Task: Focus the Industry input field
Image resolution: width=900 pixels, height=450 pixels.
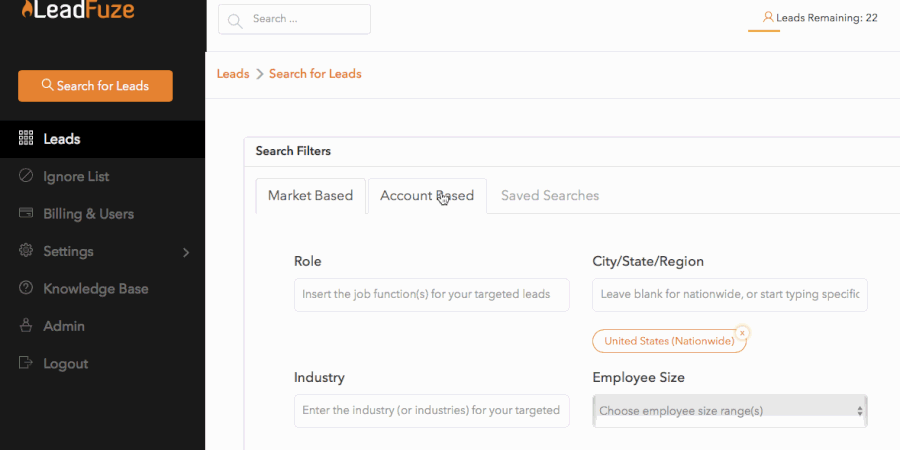Action: click(432, 411)
